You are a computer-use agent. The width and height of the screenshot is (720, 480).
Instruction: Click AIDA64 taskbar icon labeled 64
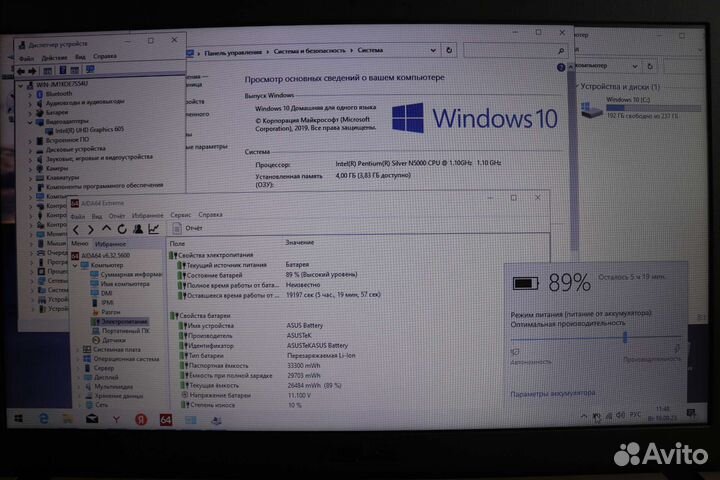[x=166, y=420]
